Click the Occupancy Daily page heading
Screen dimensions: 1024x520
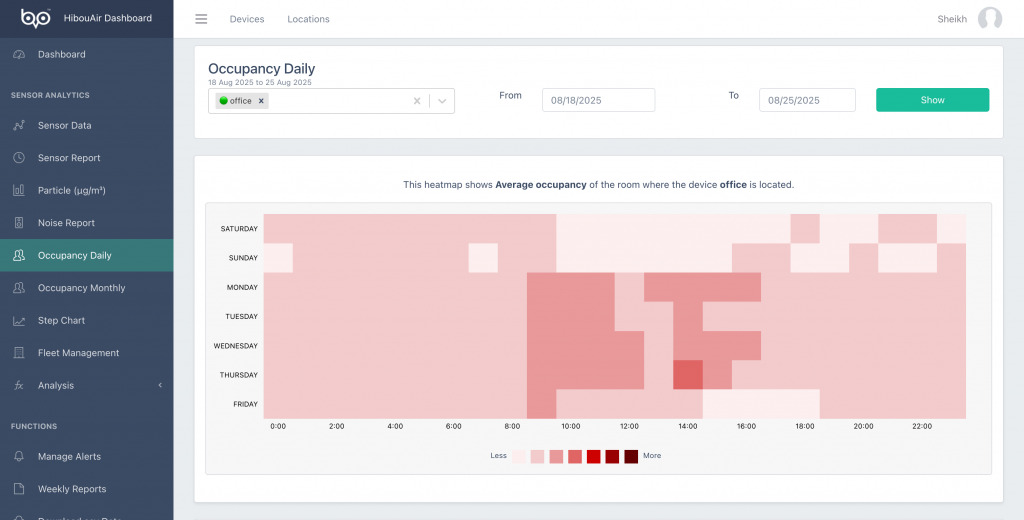point(261,69)
